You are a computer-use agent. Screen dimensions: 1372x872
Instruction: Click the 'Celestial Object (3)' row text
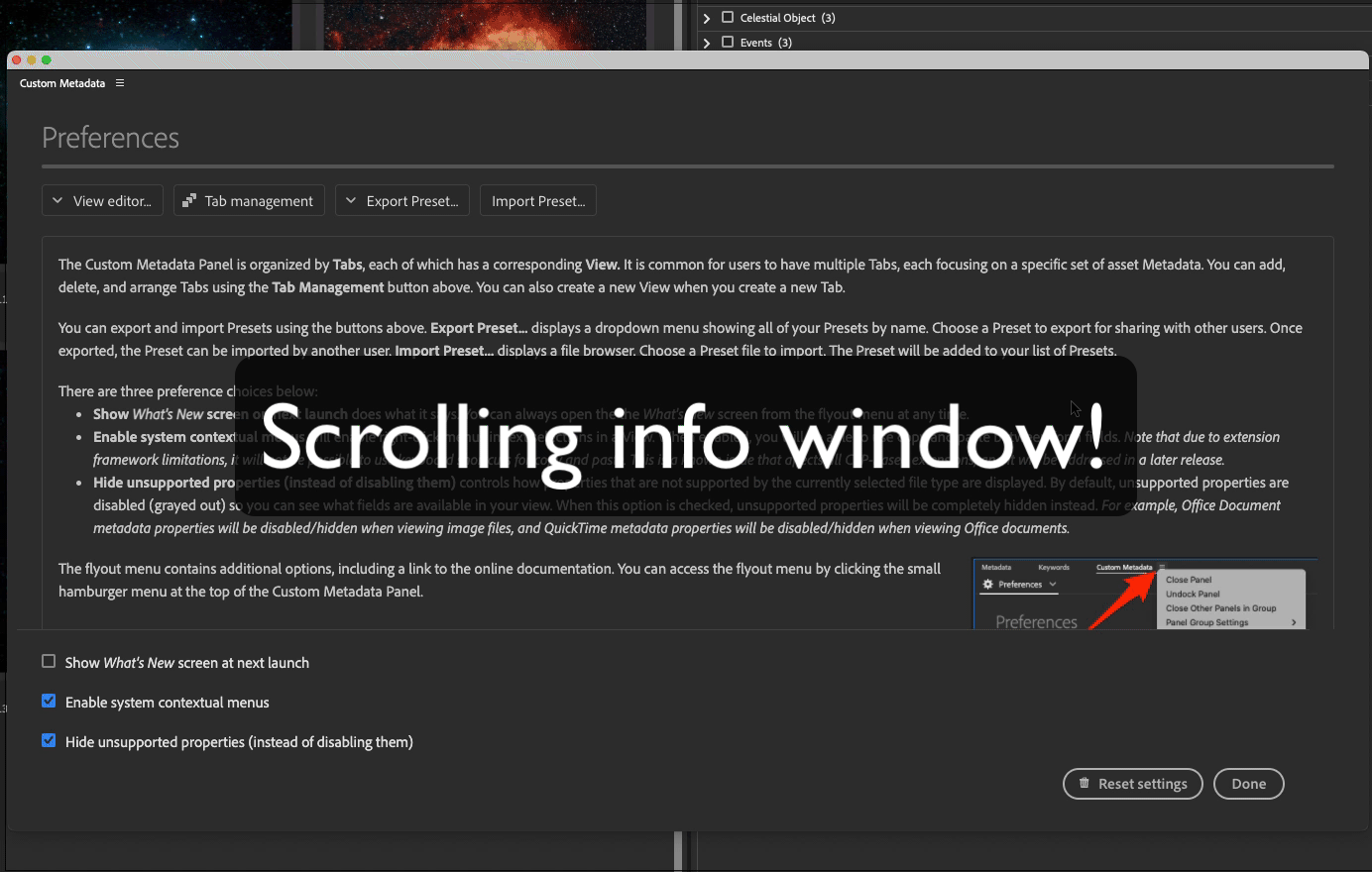pyautogui.click(x=787, y=18)
